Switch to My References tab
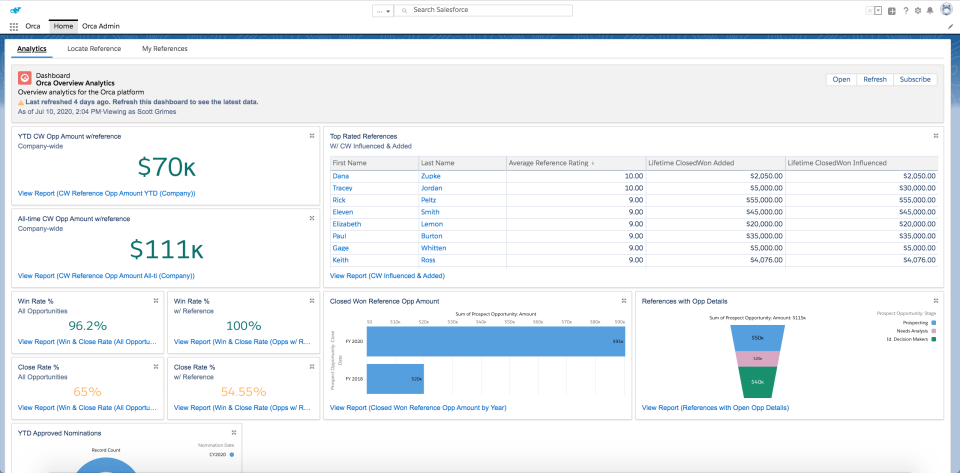Viewport: 960px width, 473px height. pyautogui.click(x=165, y=48)
